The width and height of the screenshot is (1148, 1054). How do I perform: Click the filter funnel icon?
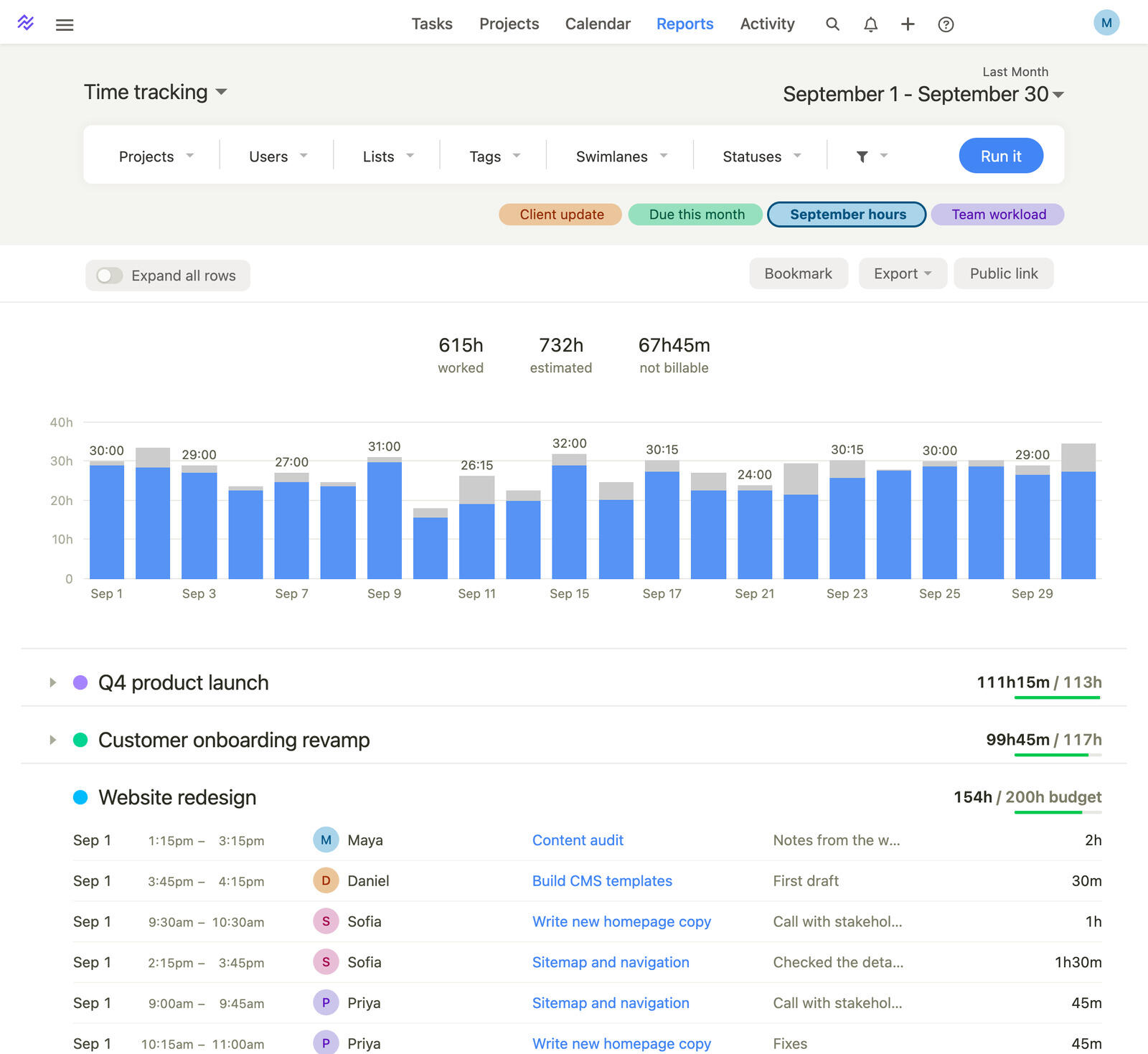click(x=862, y=156)
